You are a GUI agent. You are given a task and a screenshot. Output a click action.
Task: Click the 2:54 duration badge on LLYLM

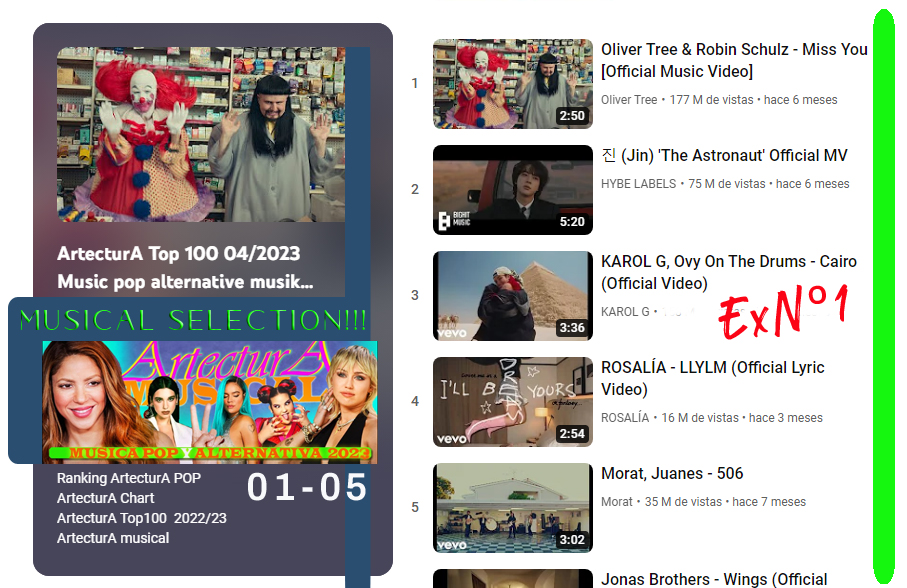click(572, 434)
